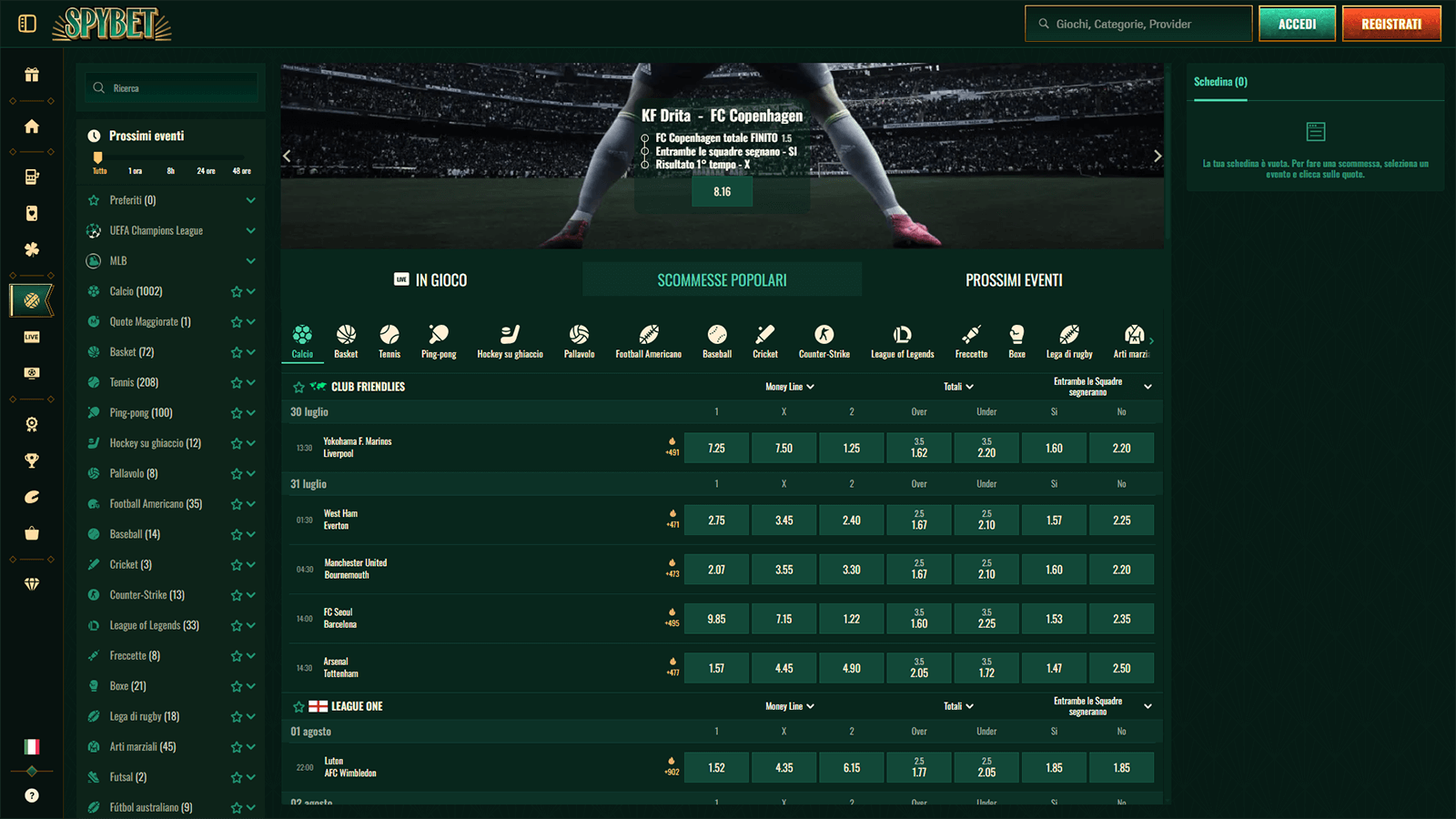Focus the Giochi, Categorie, Provider search field
Screen dimensions: 1456x819
pos(1138,24)
